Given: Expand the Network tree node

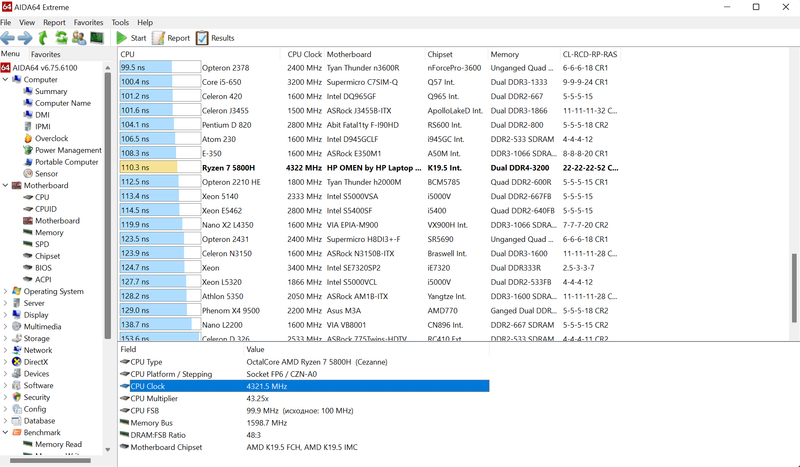Looking at the screenshot, I should (x=5, y=350).
